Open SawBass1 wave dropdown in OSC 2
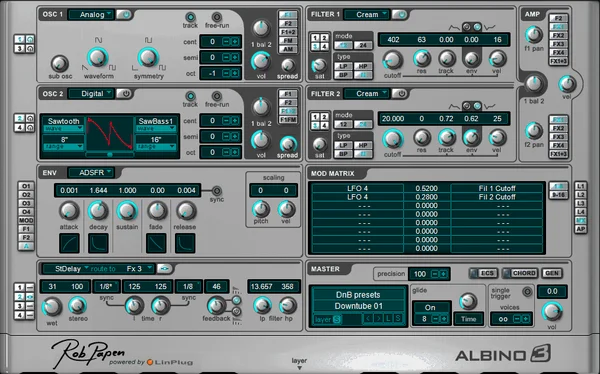This screenshot has height=374, width=600. point(156,128)
